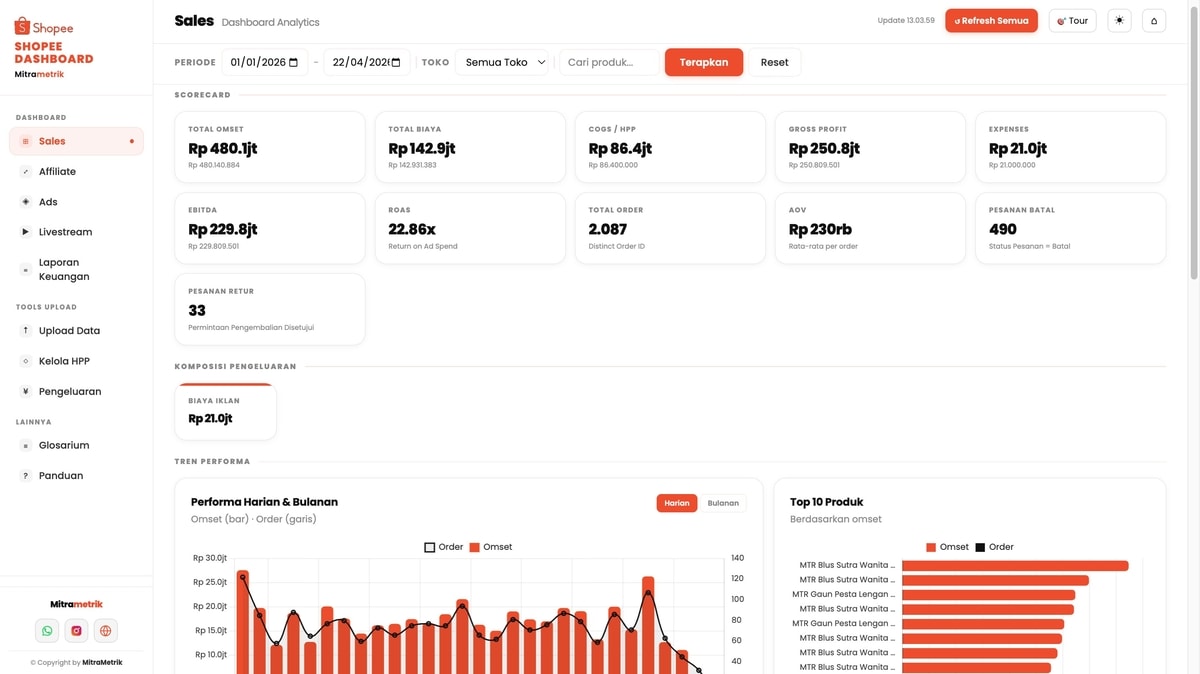Click the Upload Data arrow icon
Image resolution: width=1200 pixels, height=674 pixels.
point(26,331)
